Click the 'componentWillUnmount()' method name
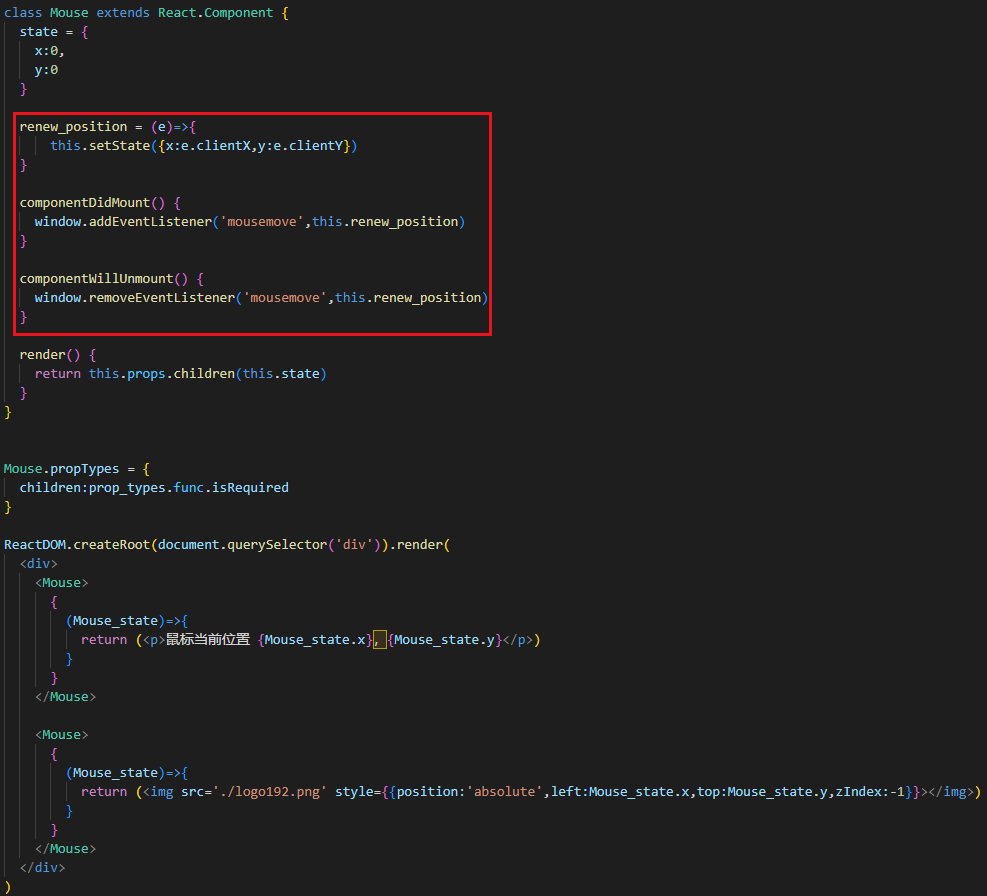Viewport: 987px width, 896px height. coord(104,278)
